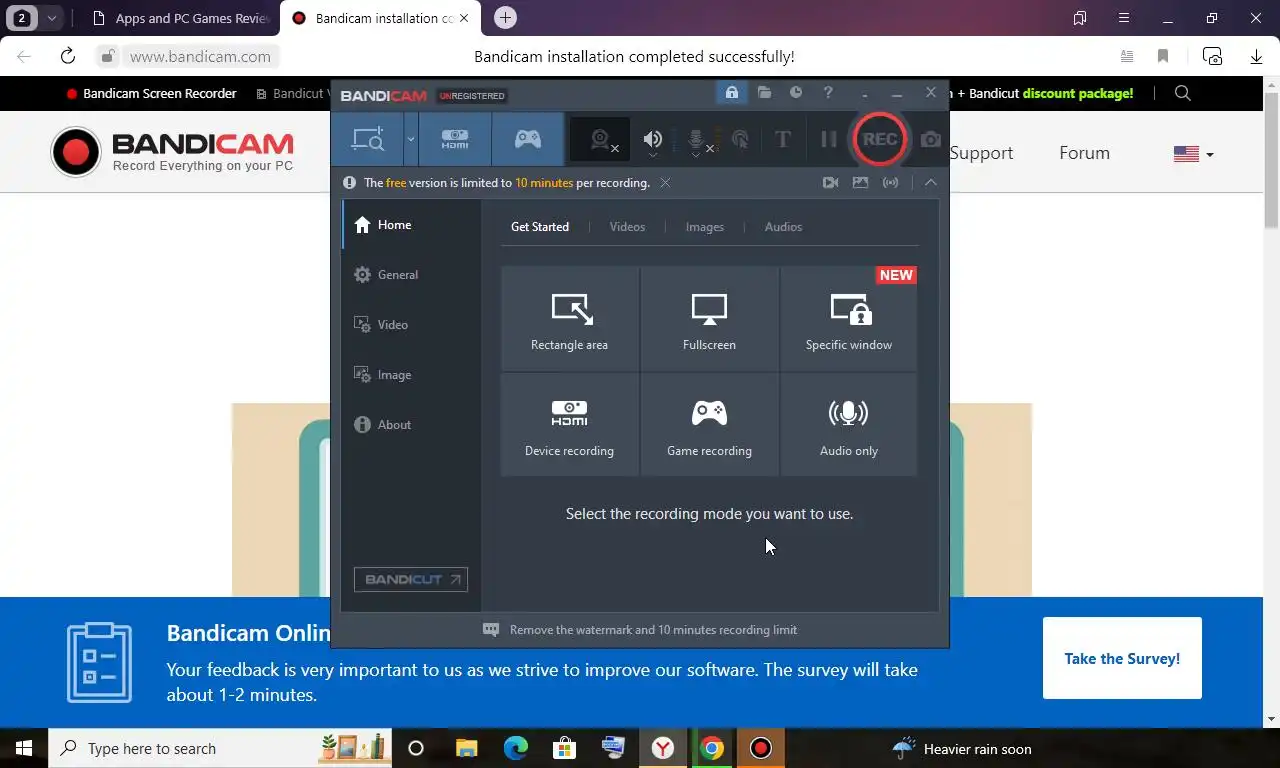
Task: Open Support link on Bandicam website
Action: tap(980, 153)
